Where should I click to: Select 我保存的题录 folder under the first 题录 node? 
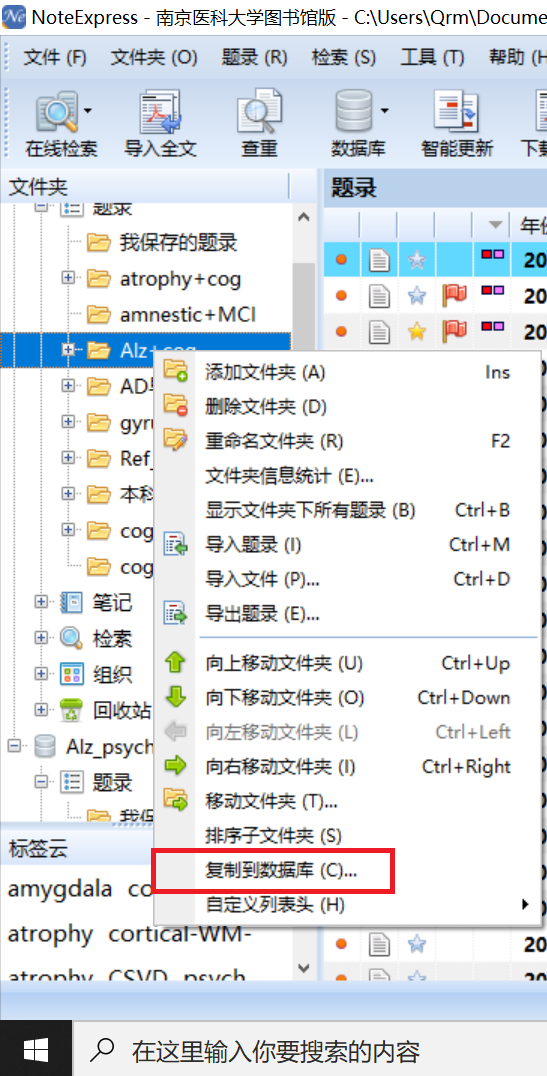pos(178,242)
